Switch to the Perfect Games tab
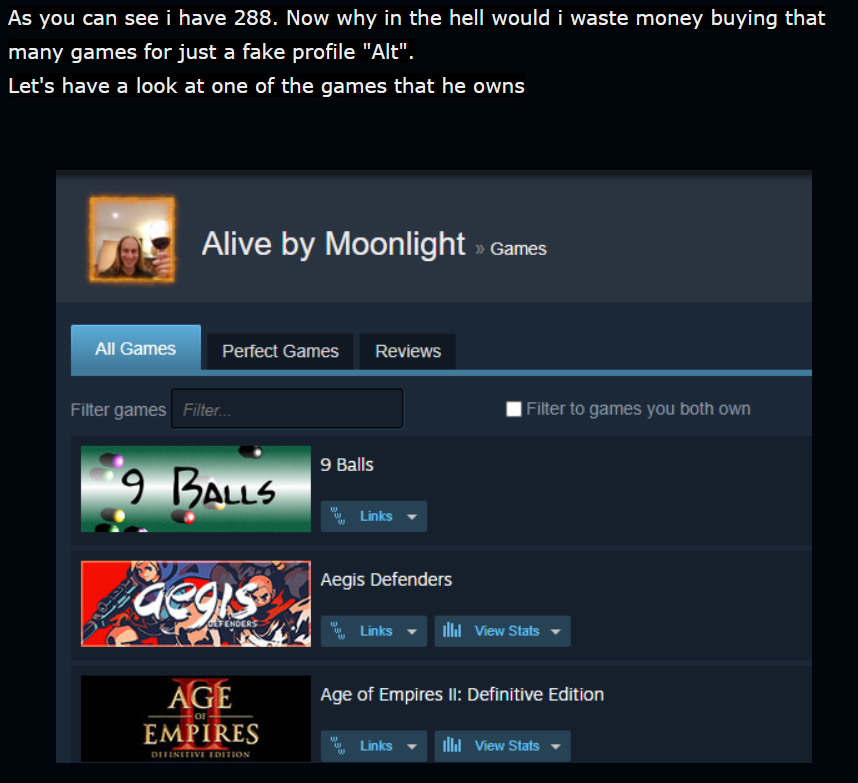Viewport: 858px width, 783px height. tap(280, 351)
